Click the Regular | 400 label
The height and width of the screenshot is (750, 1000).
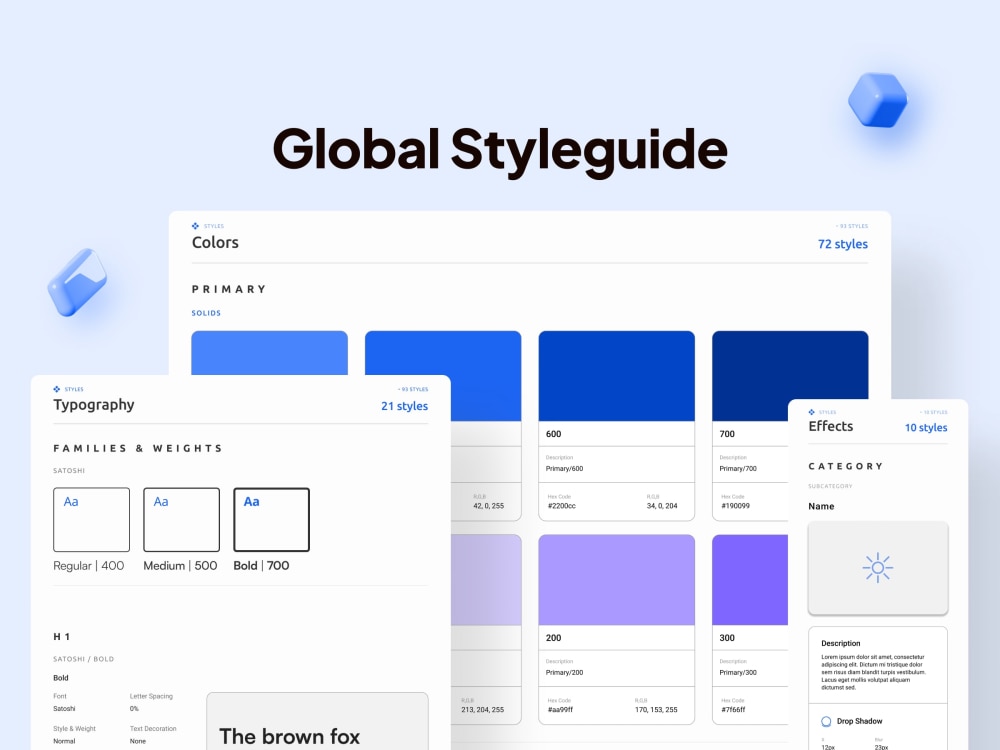click(x=89, y=566)
